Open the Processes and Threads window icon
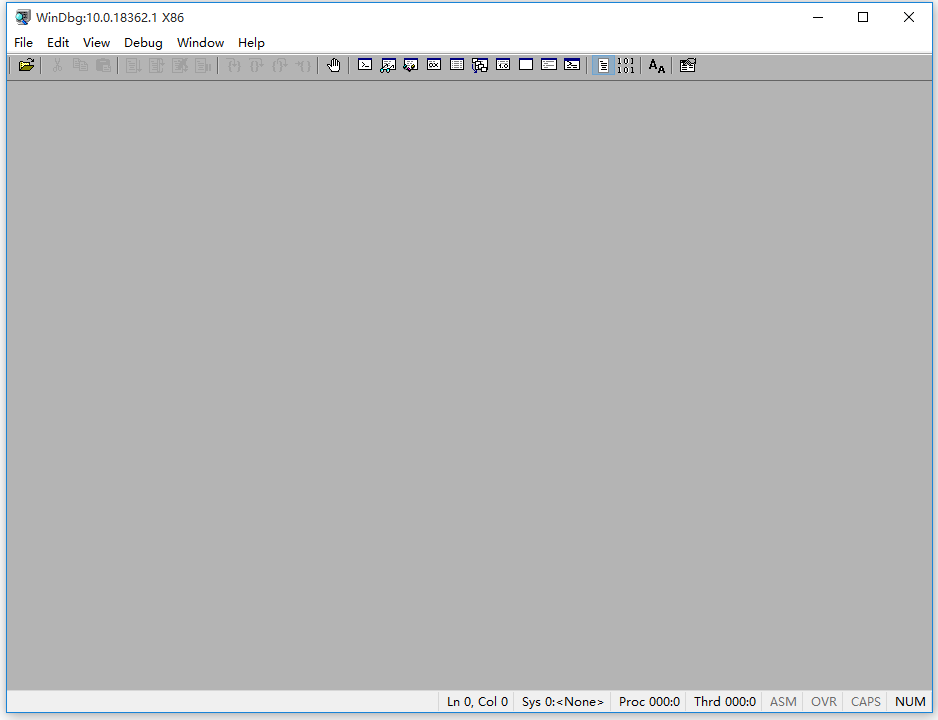The width and height of the screenshot is (938, 720). click(x=549, y=65)
